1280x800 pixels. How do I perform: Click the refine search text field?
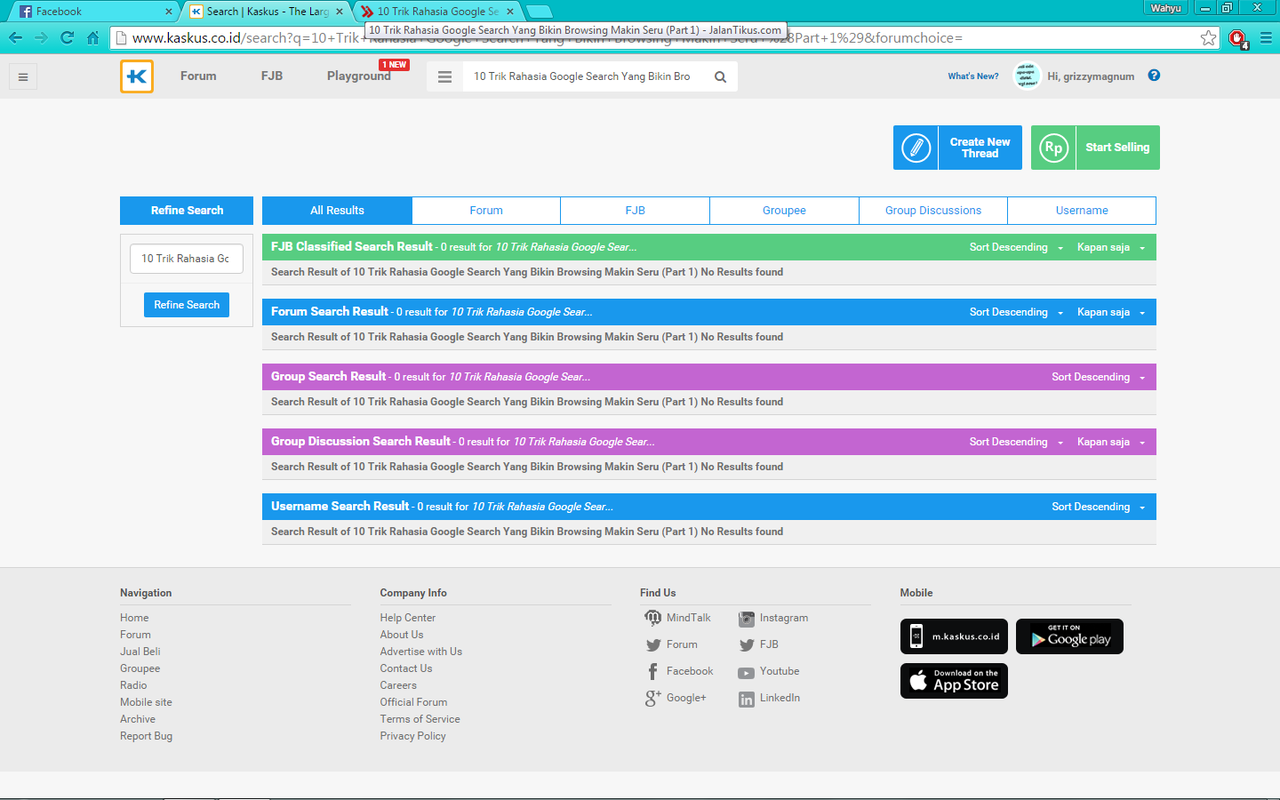(x=186, y=258)
